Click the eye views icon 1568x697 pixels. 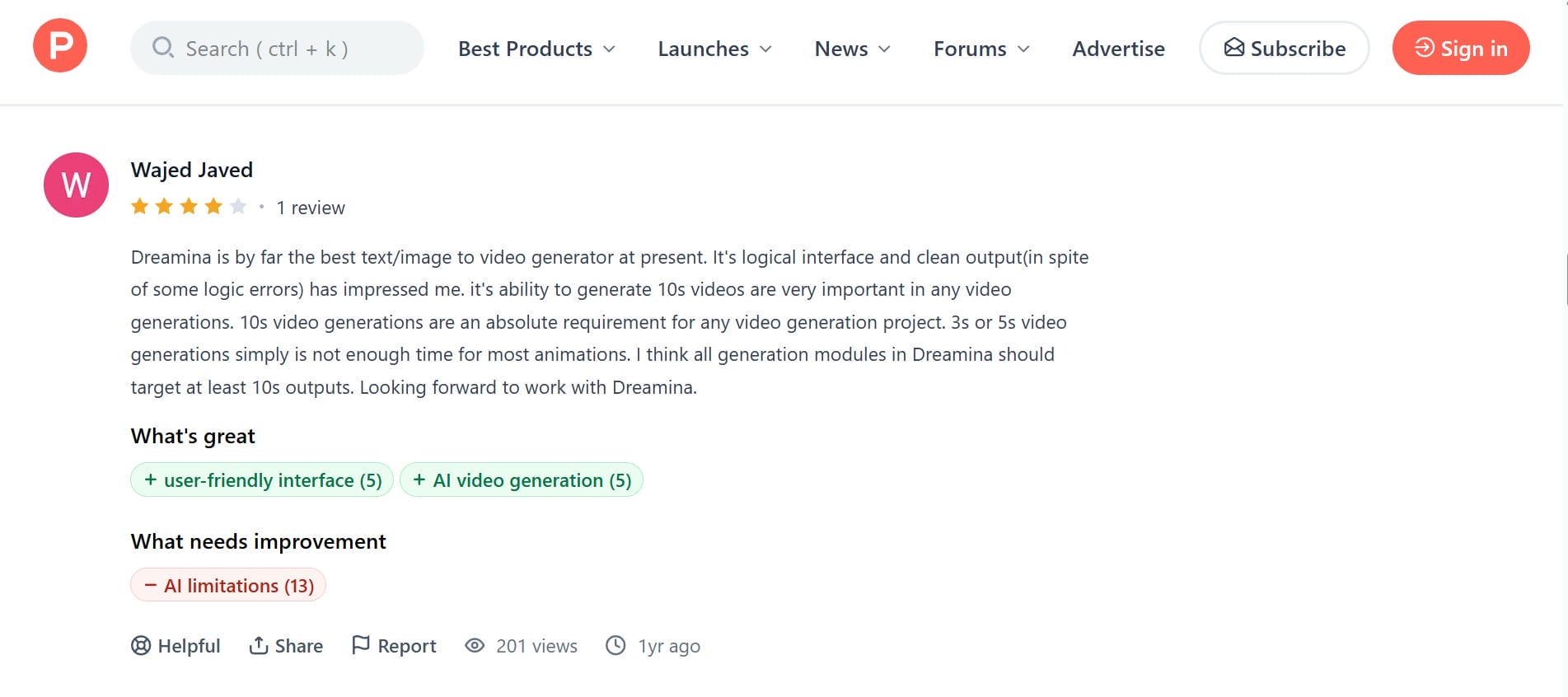click(x=475, y=646)
